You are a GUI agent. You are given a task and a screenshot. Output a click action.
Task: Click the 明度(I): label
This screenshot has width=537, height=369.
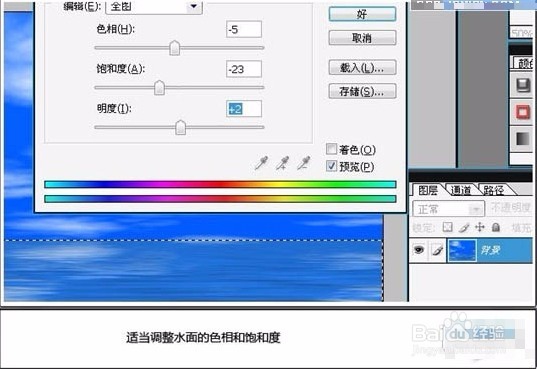click(114, 109)
